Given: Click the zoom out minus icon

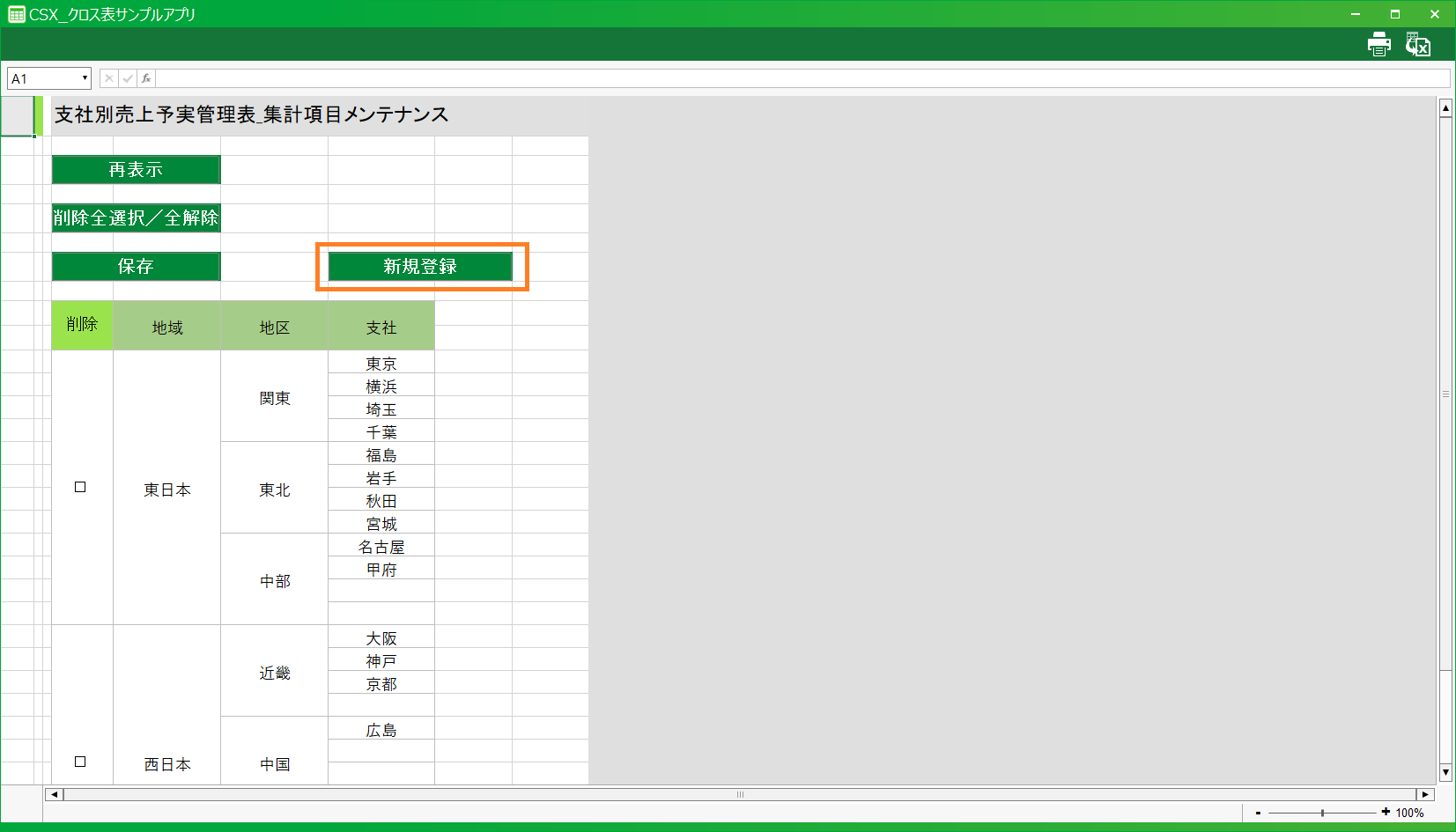Looking at the screenshot, I should [1258, 813].
